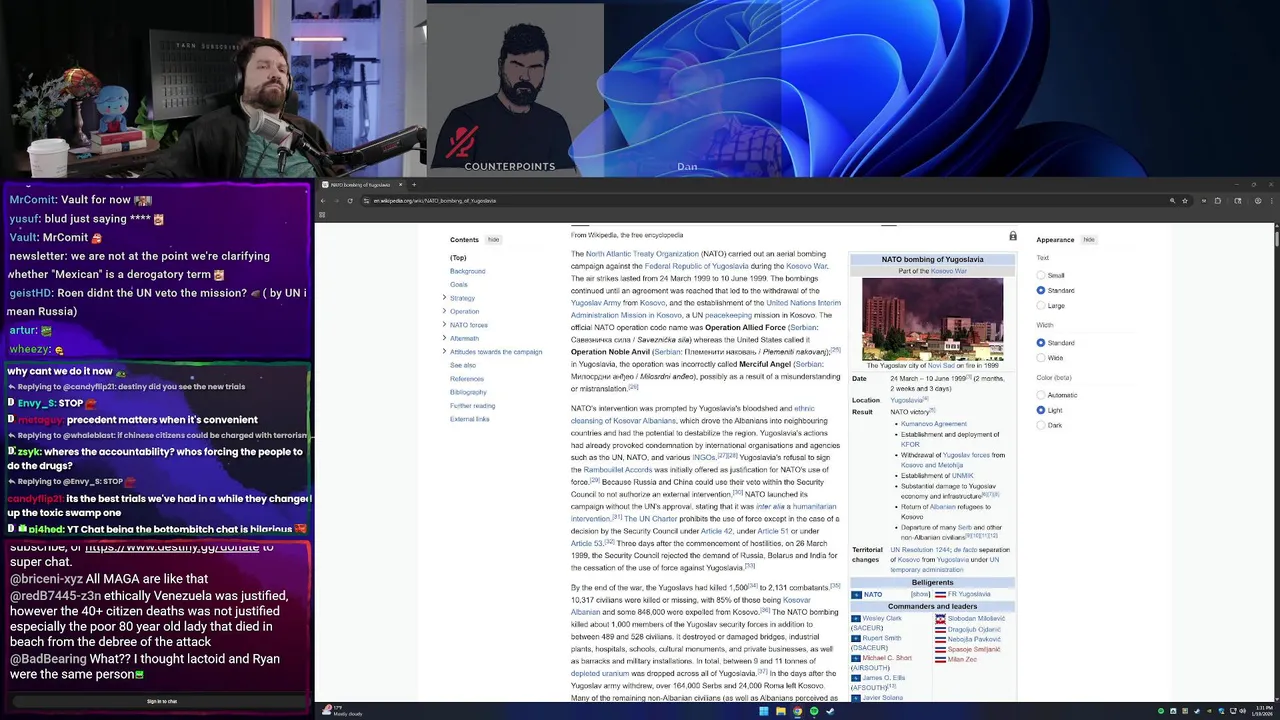Open the Wesley Clark commander link
The image size is (1280, 720).
click(881, 618)
